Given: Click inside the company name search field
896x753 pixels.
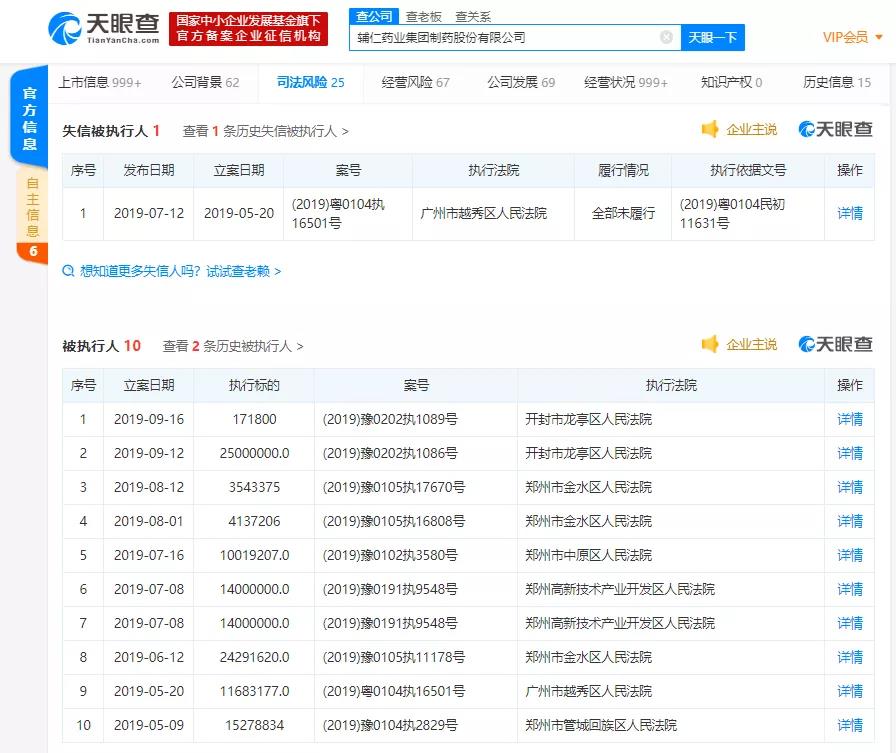Looking at the screenshot, I should click(x=500, y=36).
